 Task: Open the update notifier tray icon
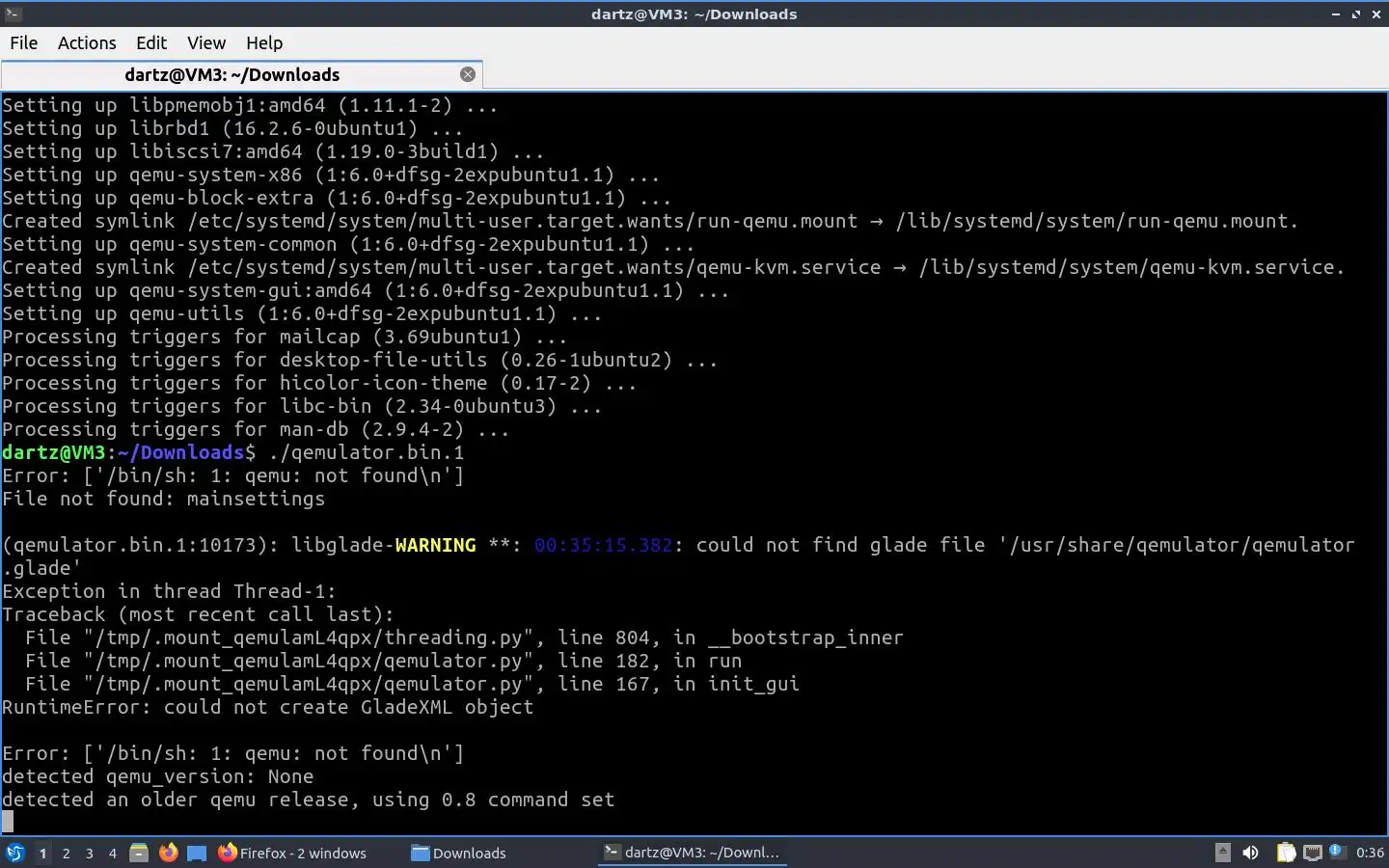[x=1336, y=851]
